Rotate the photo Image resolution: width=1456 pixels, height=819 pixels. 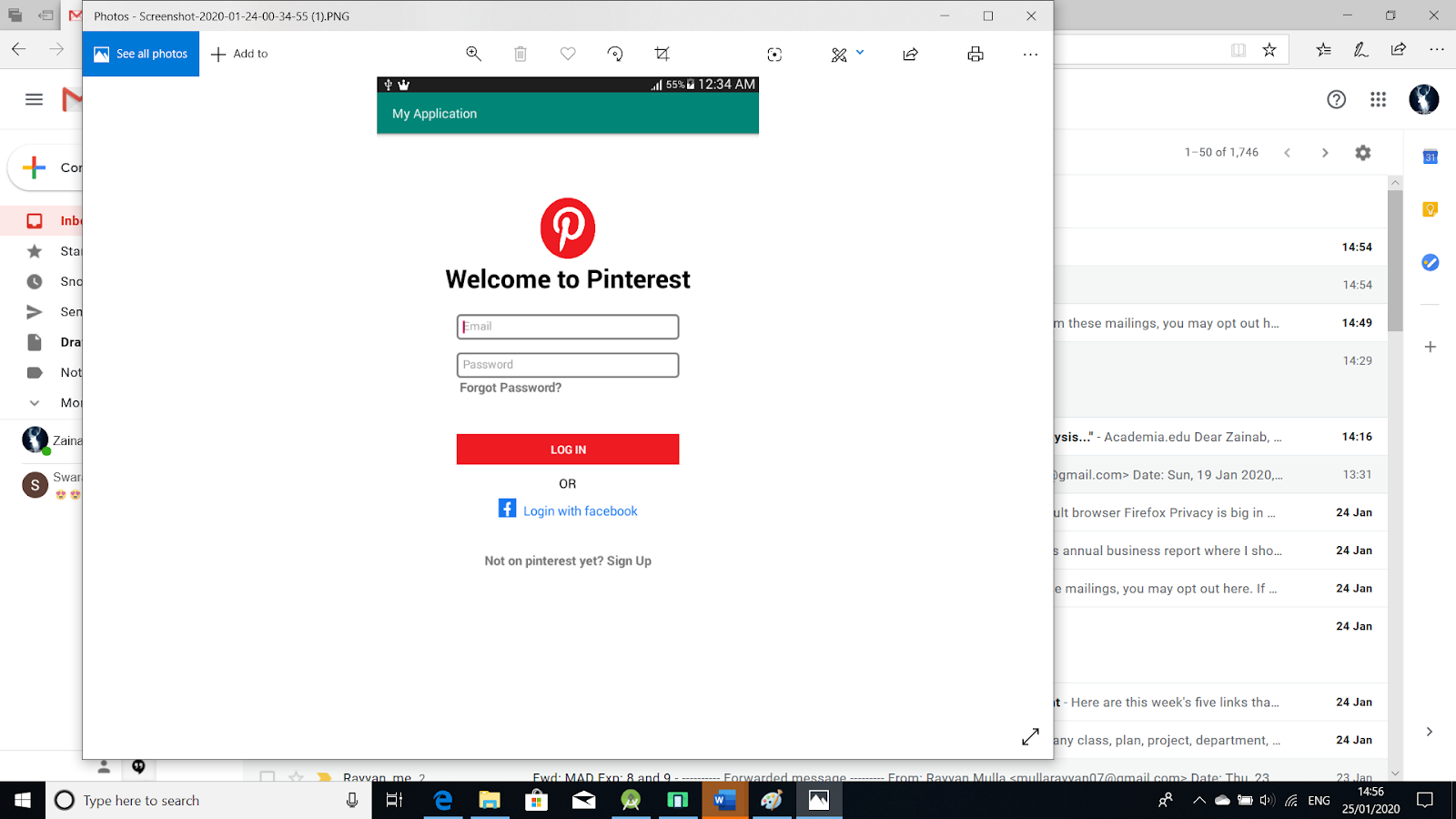tap(615, 54)
